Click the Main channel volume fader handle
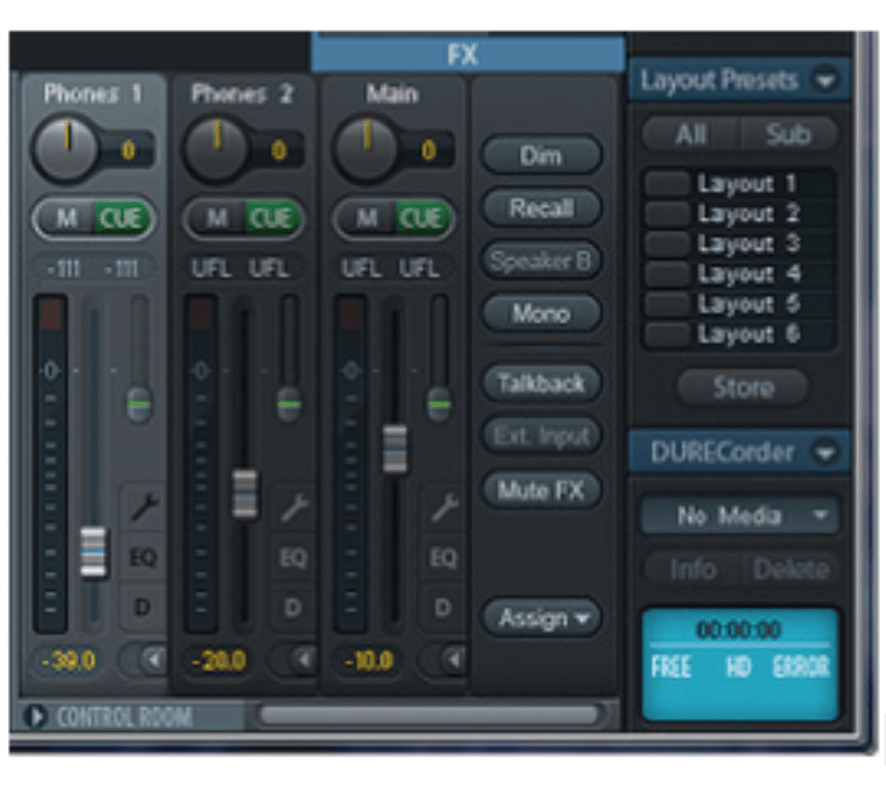Viewport: 886px width, 788px height. click(x=395, y=448)
